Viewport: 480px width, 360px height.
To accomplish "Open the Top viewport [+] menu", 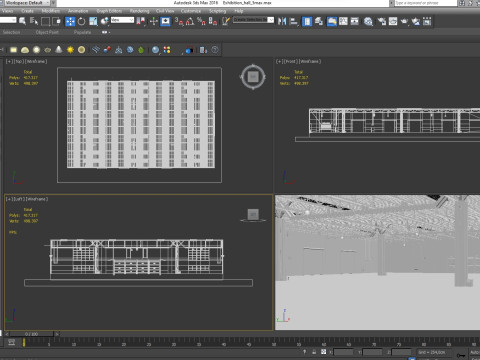I will 9,62.
